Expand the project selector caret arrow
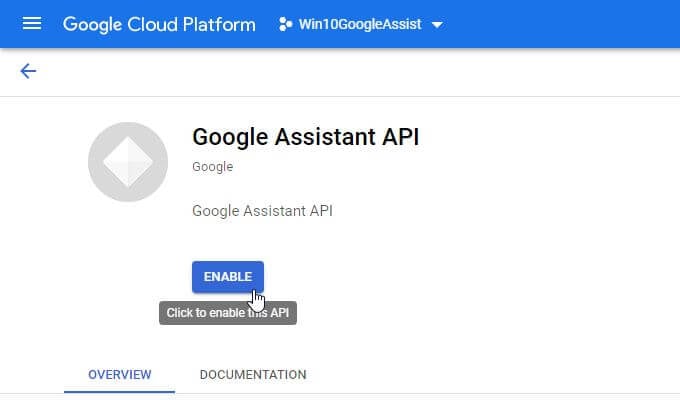 coord(437,24)
